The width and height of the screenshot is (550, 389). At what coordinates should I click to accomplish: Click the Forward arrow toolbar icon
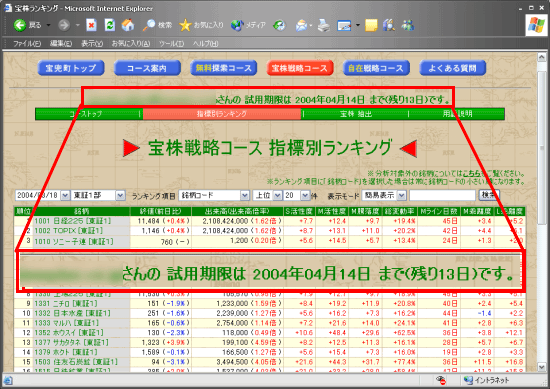pyautogui.click(x=64, y=25)
